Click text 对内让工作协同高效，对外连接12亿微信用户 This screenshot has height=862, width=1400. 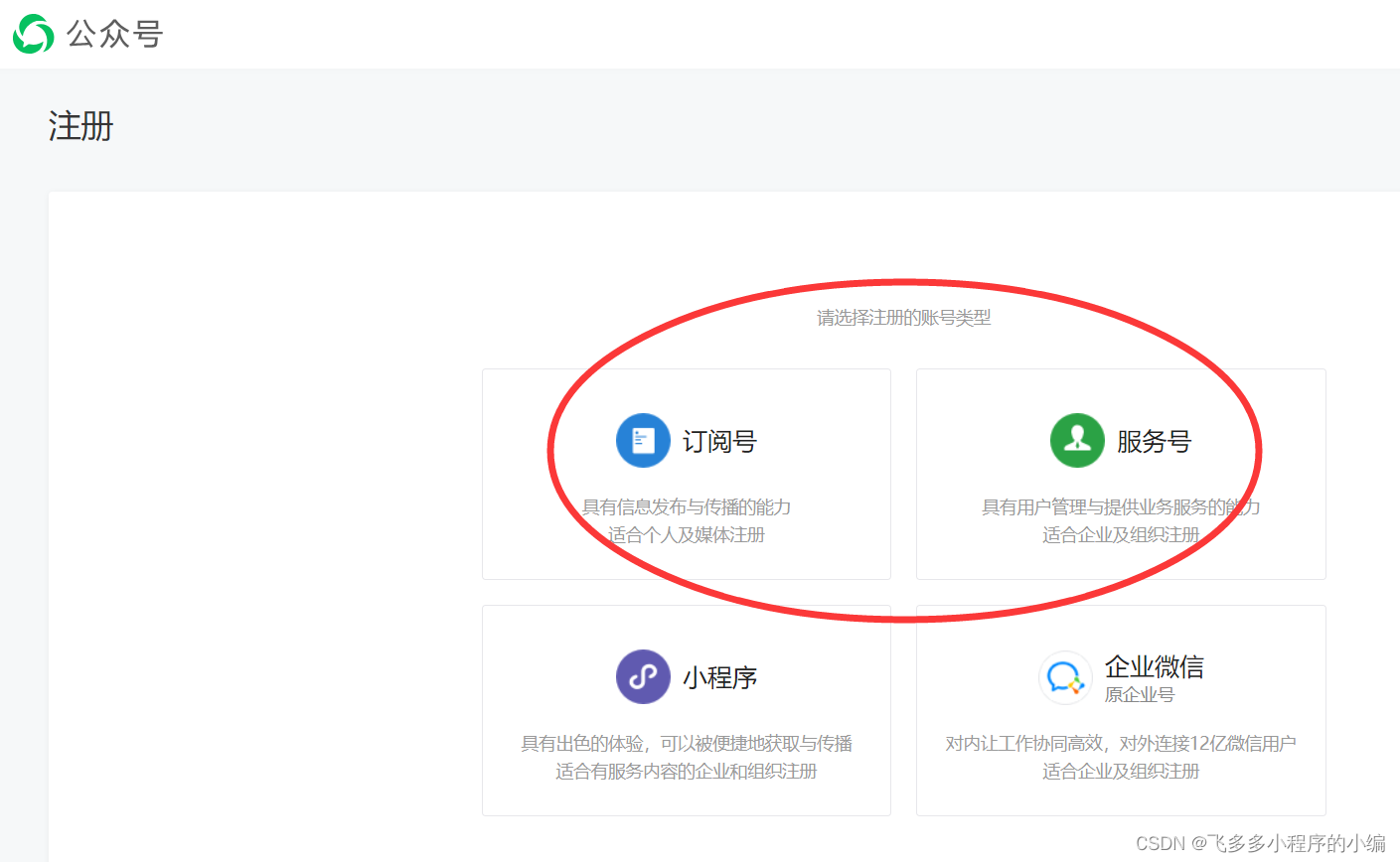point(1121,743)
